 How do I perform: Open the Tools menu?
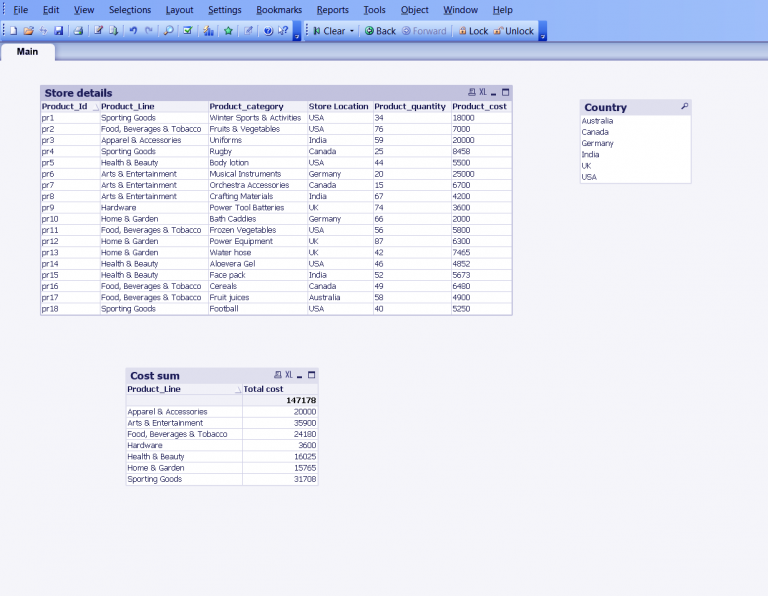pos(375,10)
